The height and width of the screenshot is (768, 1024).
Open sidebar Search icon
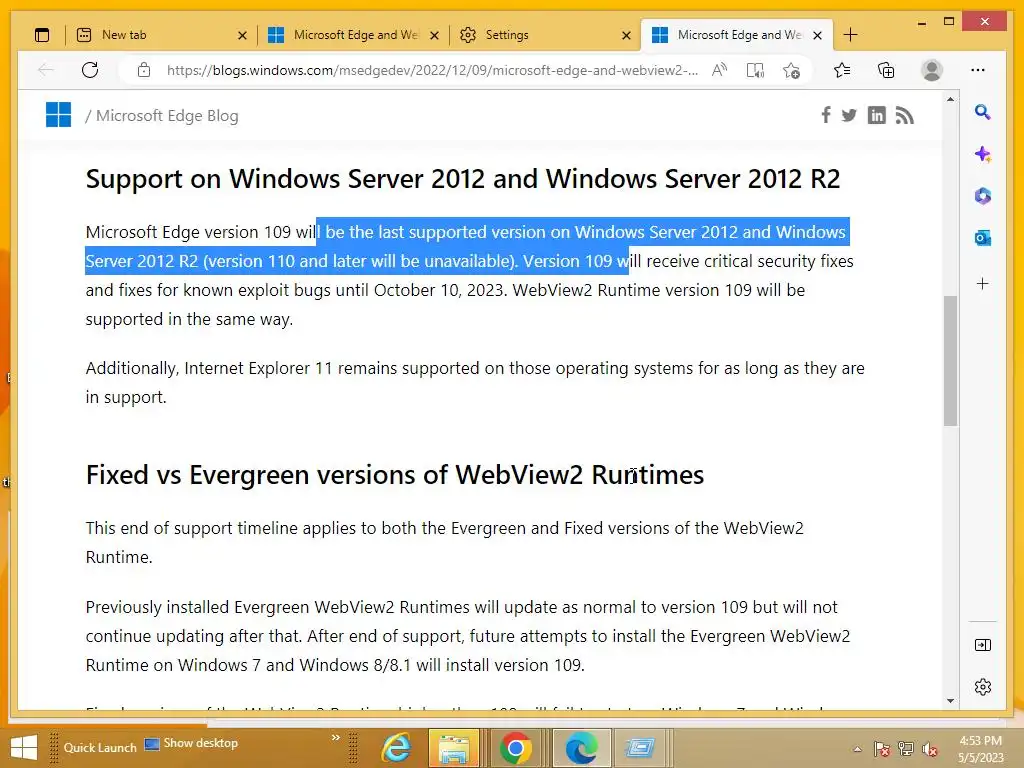(x=982, y=112)
